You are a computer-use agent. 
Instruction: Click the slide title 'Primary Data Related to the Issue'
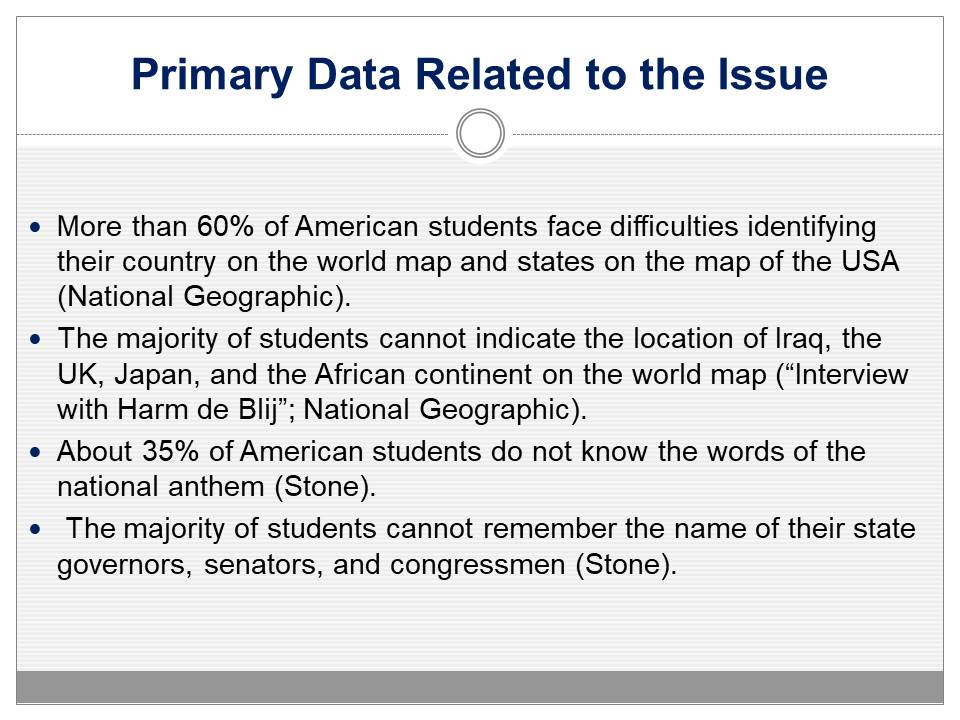pyautogui.click(x=479, y=76)
